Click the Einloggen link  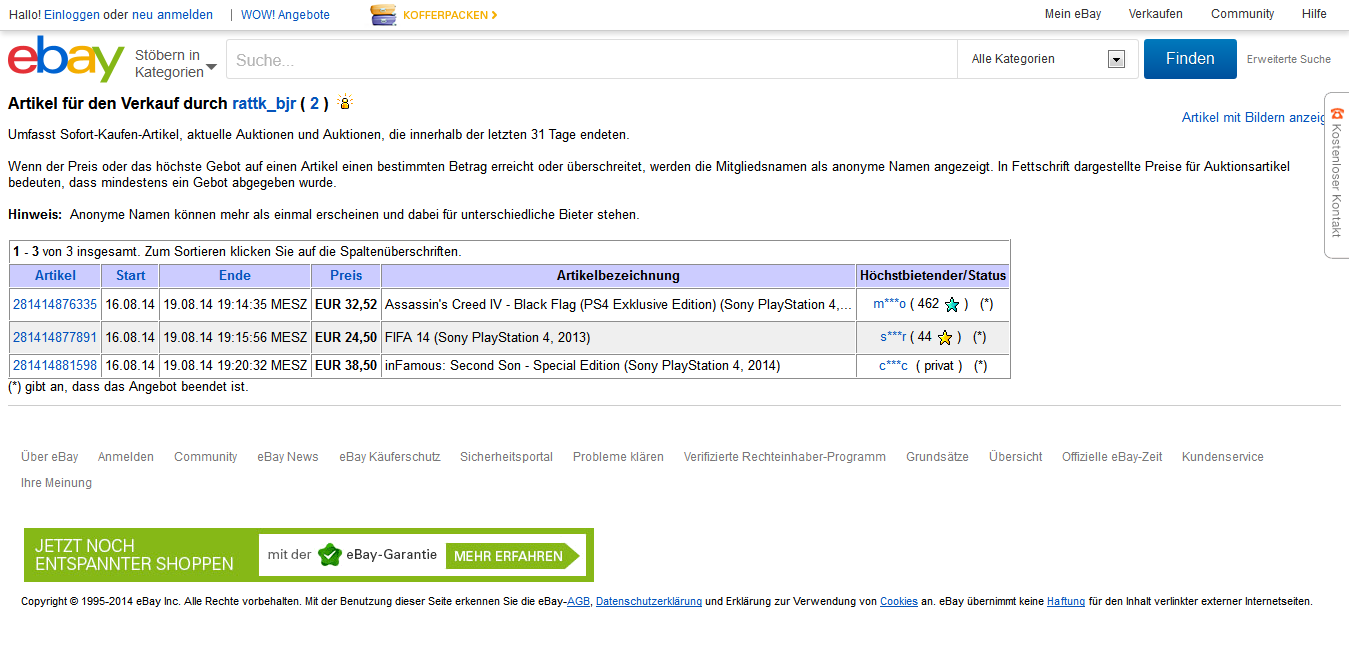coord(71,15)
